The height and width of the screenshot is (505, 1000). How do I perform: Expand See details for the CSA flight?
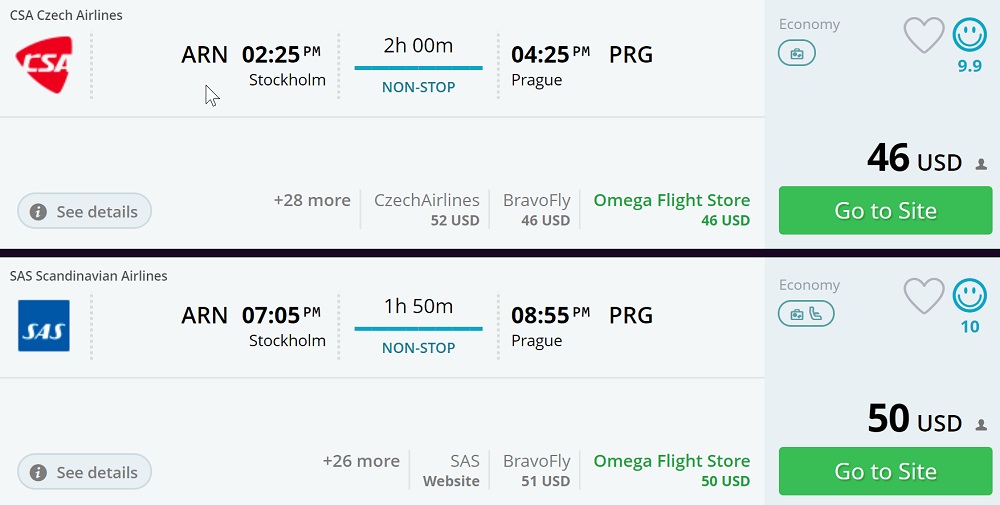(85, 212)
